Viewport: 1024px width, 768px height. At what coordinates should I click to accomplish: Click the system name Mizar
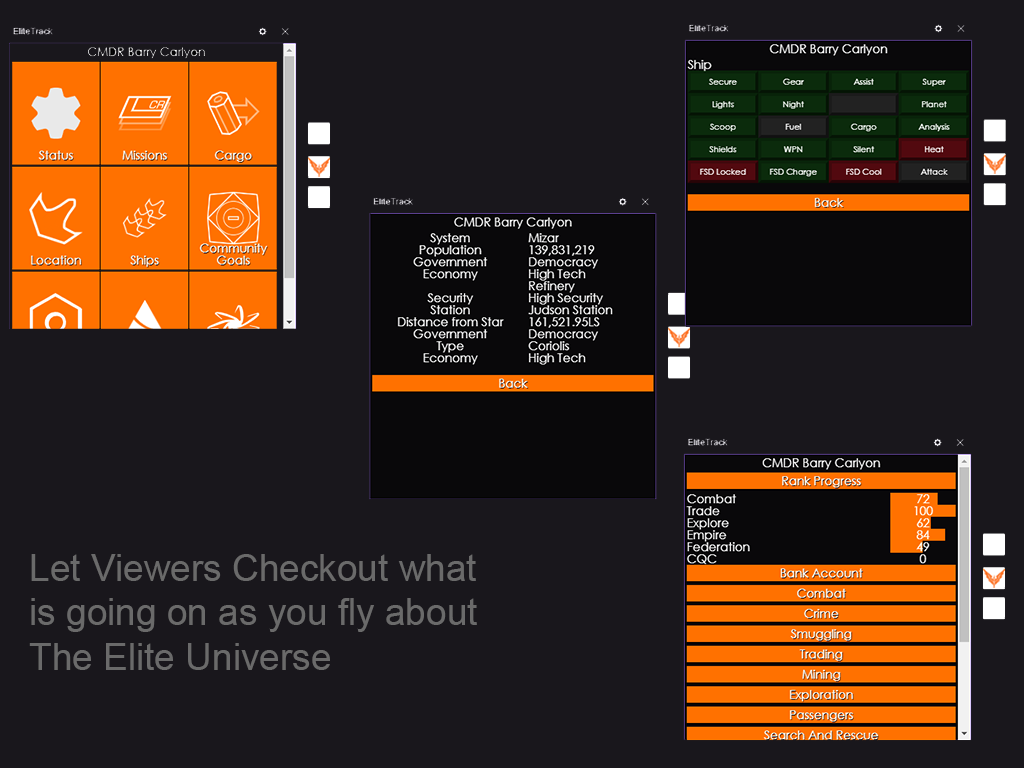(543, 238)
